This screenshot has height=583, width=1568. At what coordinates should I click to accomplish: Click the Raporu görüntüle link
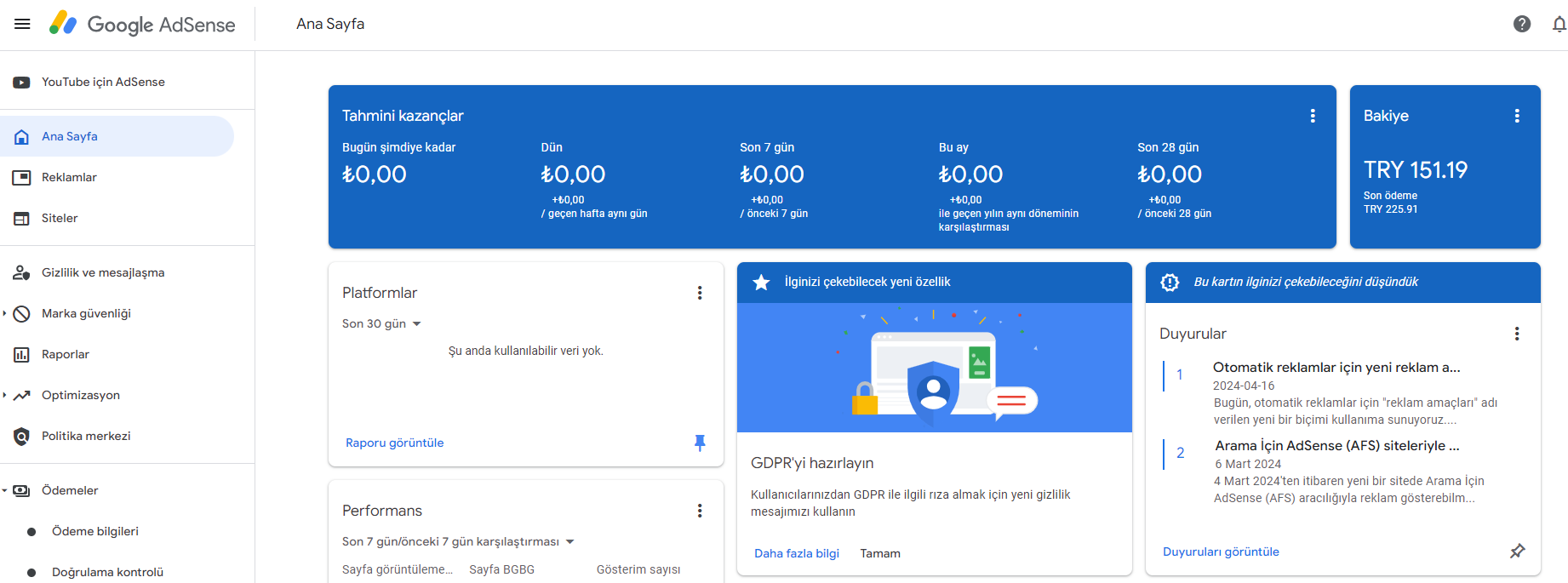pyautogui.click(x=395, y=443)
